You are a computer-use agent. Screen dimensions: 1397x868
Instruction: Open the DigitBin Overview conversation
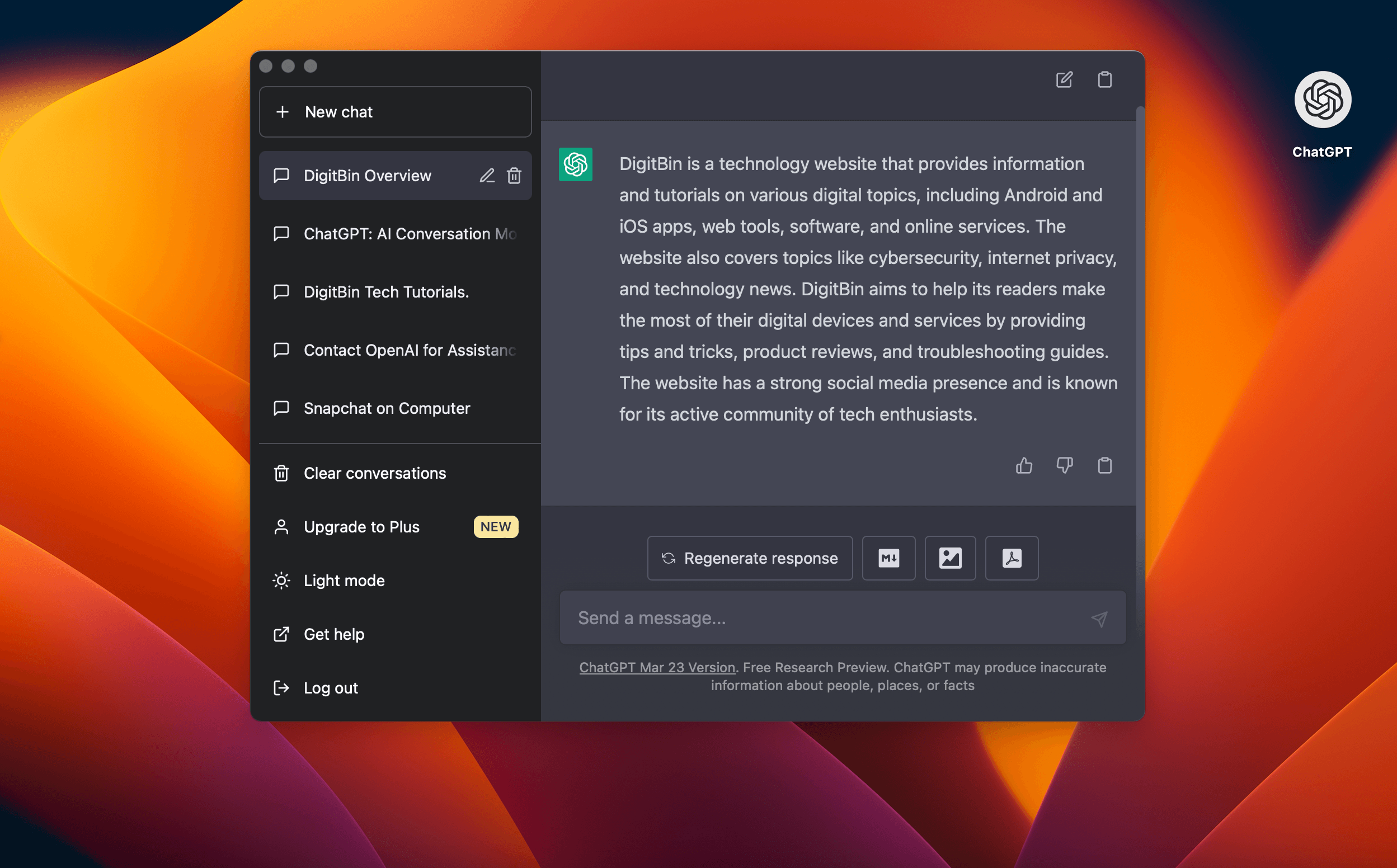point(395,176)
